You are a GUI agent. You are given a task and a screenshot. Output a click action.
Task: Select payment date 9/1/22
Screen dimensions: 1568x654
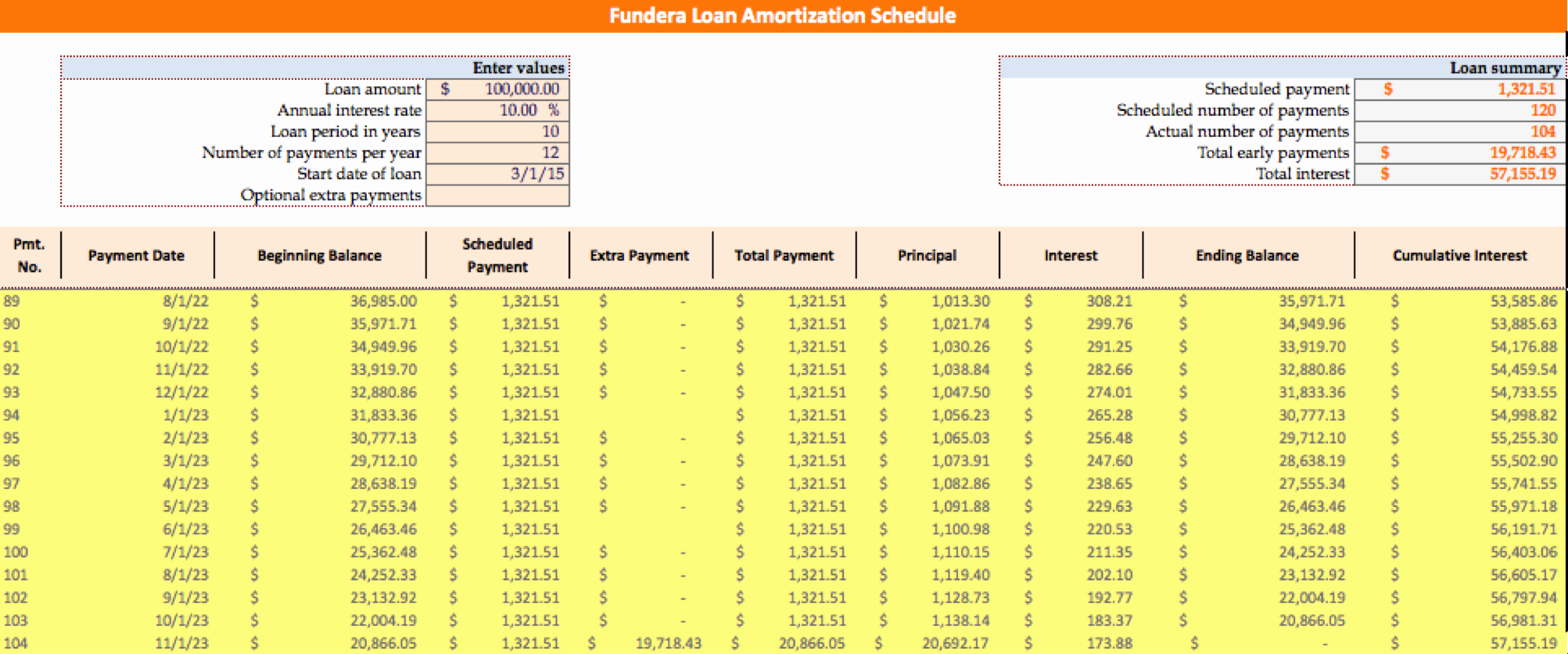tap(185, 324)
